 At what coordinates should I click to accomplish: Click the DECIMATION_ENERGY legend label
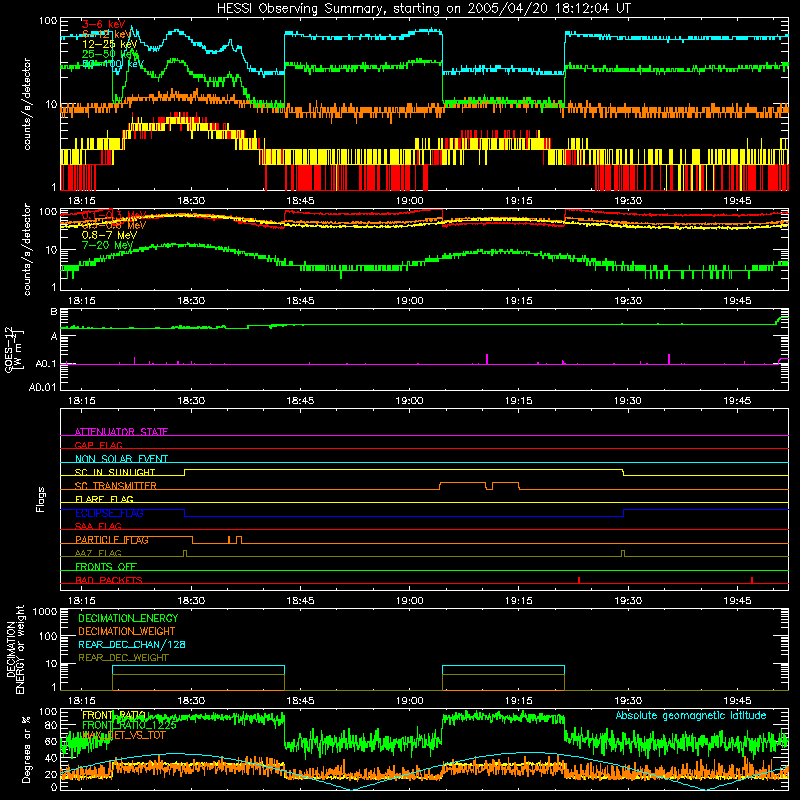point(128,618)
